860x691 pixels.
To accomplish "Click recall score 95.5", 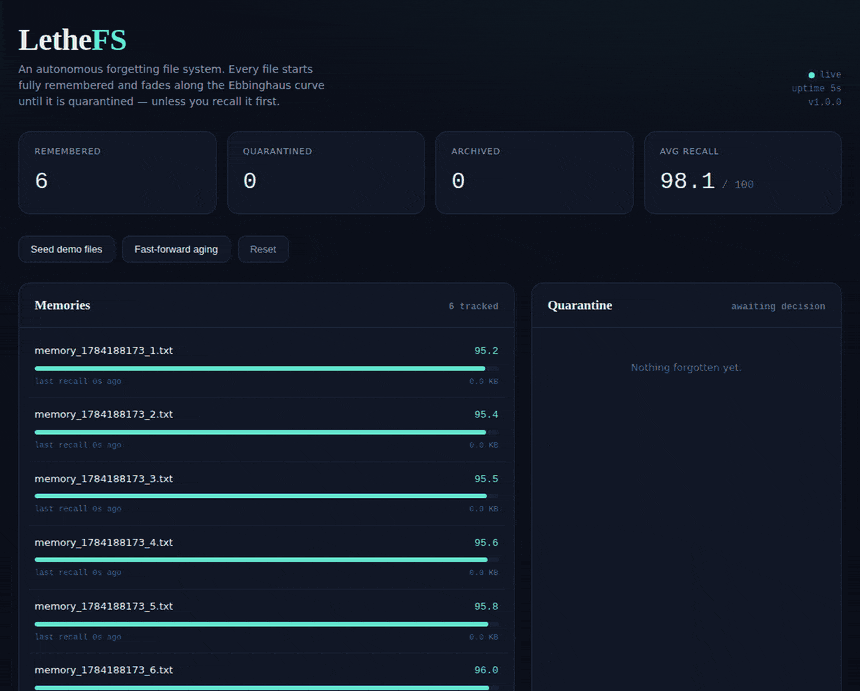I will pyautogui.click(x=486, y=479).
